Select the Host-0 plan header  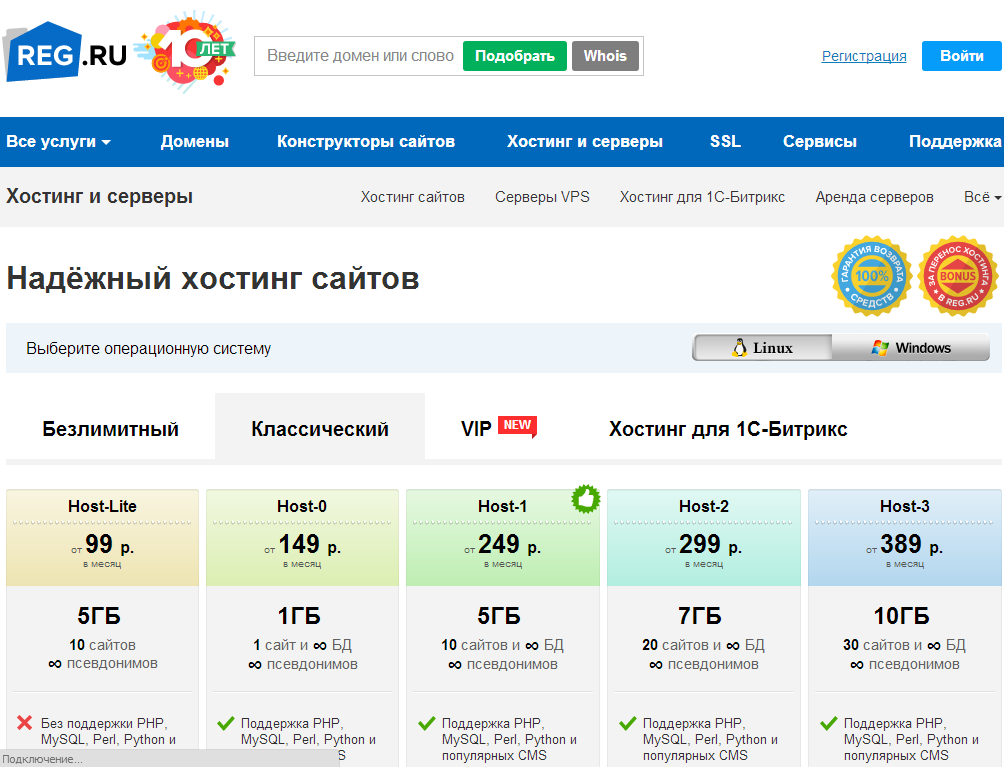302,506
